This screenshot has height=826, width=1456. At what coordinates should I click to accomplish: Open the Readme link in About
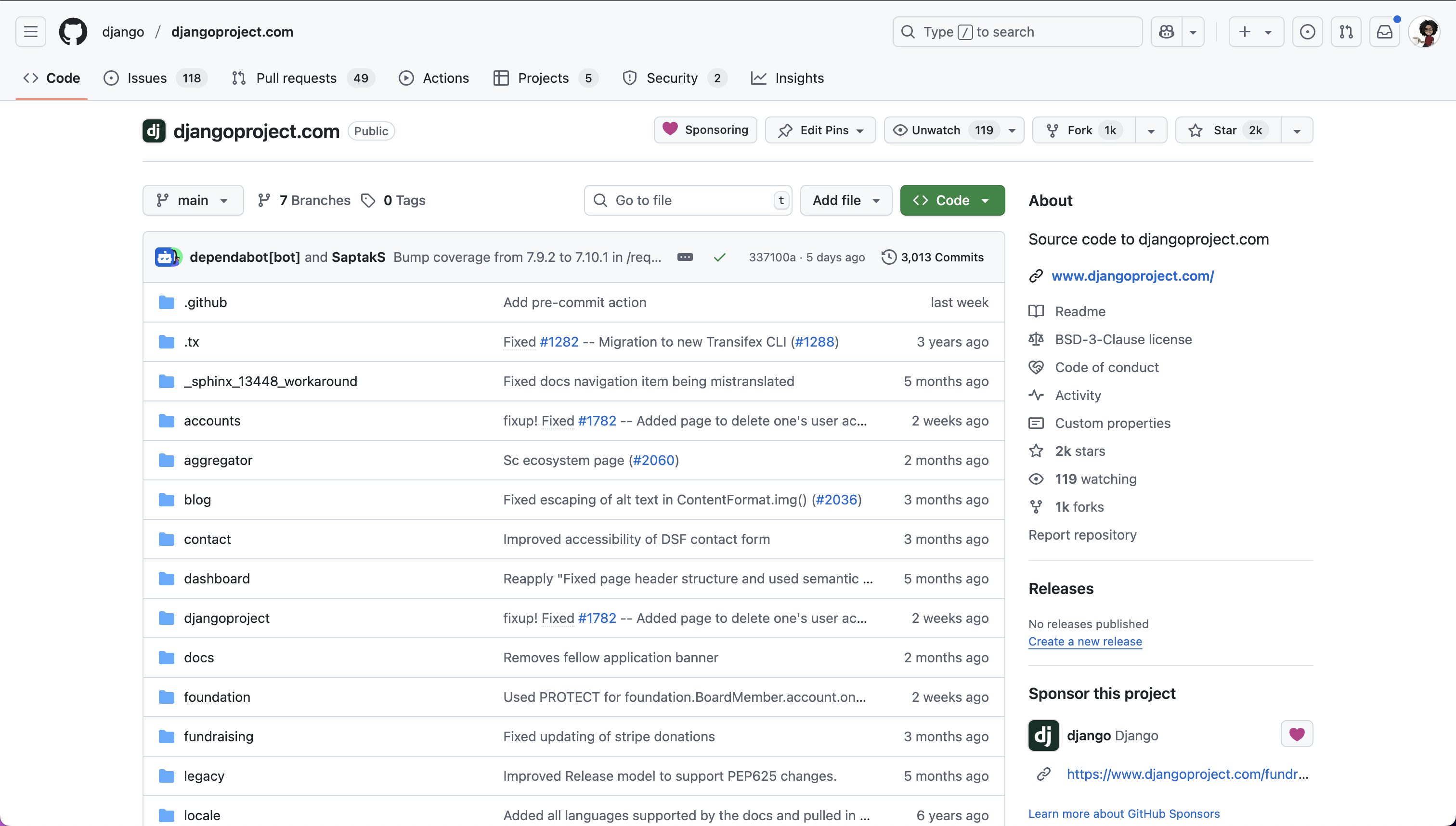[x=1080, y=311]
